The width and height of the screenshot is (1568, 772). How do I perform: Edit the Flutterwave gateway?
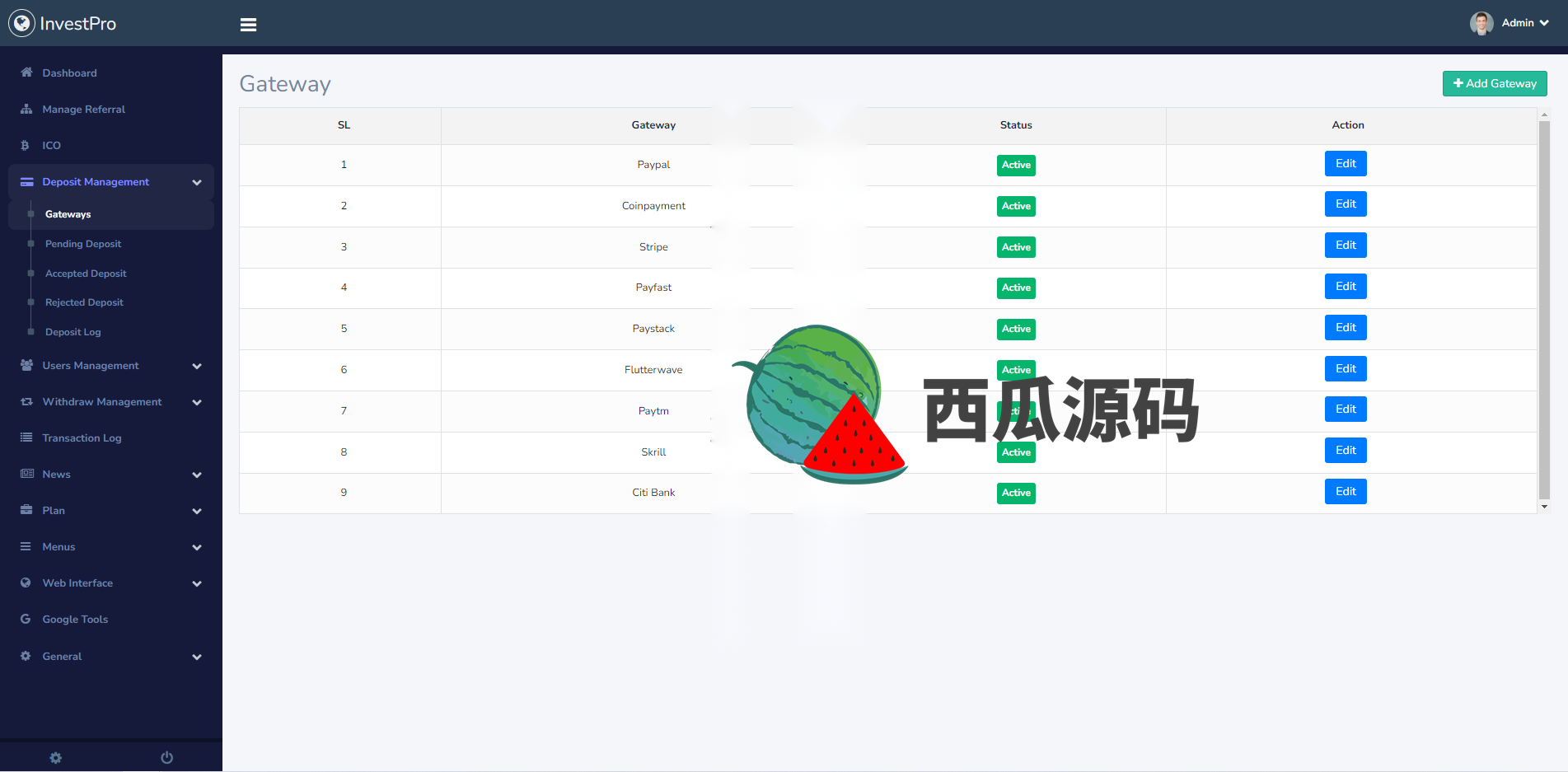pyautogui.click(x=1346, y=368)
